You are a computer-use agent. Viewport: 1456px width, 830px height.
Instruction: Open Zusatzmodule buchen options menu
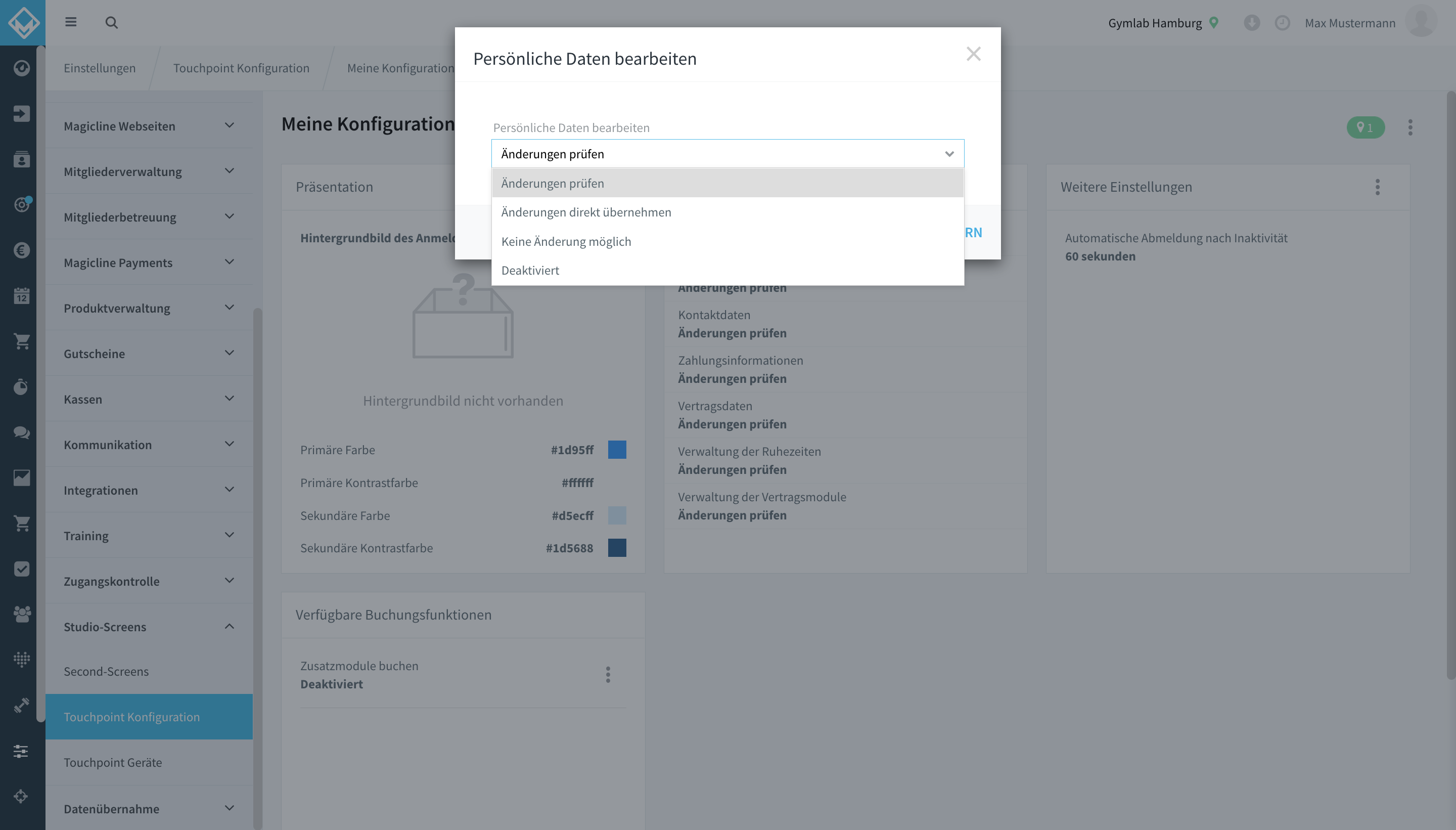(x=608, y=674)
